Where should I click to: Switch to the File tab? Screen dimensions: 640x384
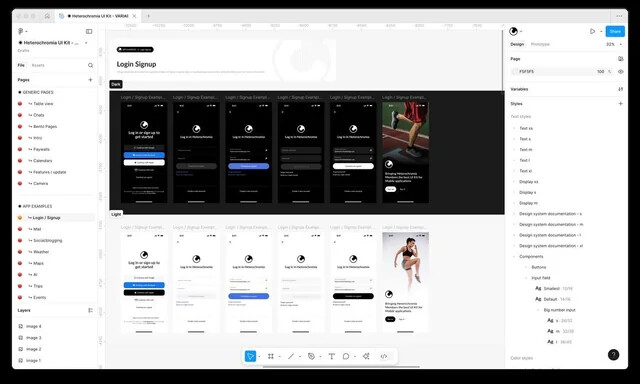click(21, 65)
